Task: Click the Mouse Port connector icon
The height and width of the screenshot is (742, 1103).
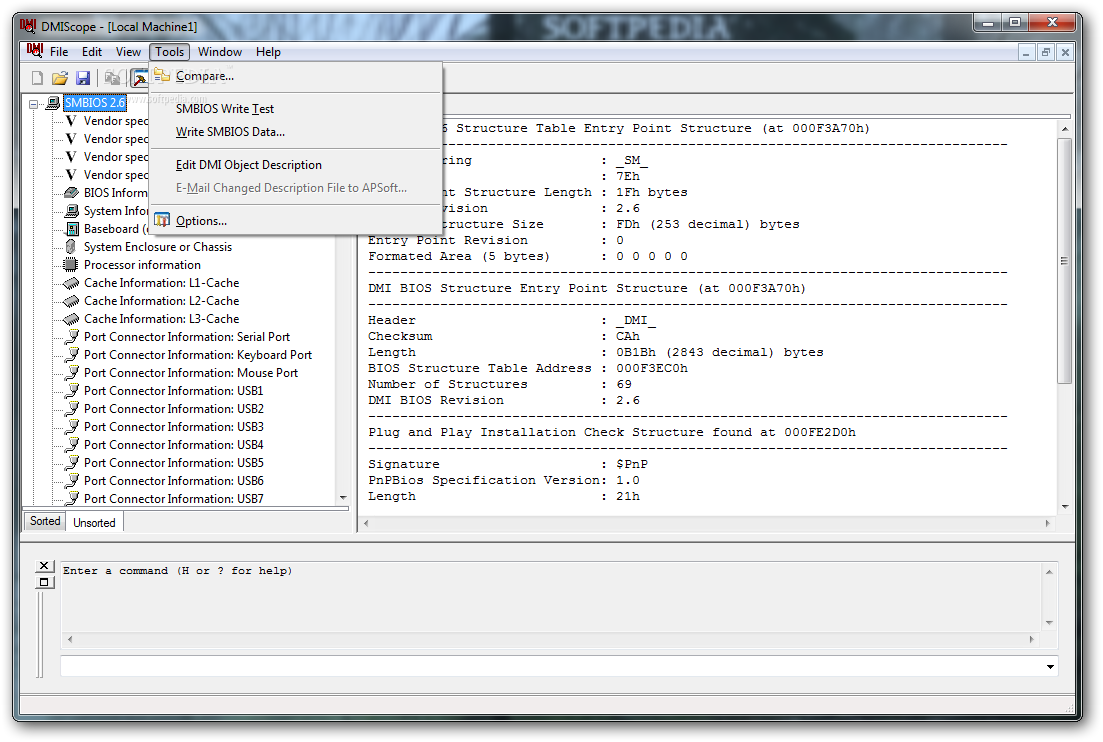Action: [72, 373]
